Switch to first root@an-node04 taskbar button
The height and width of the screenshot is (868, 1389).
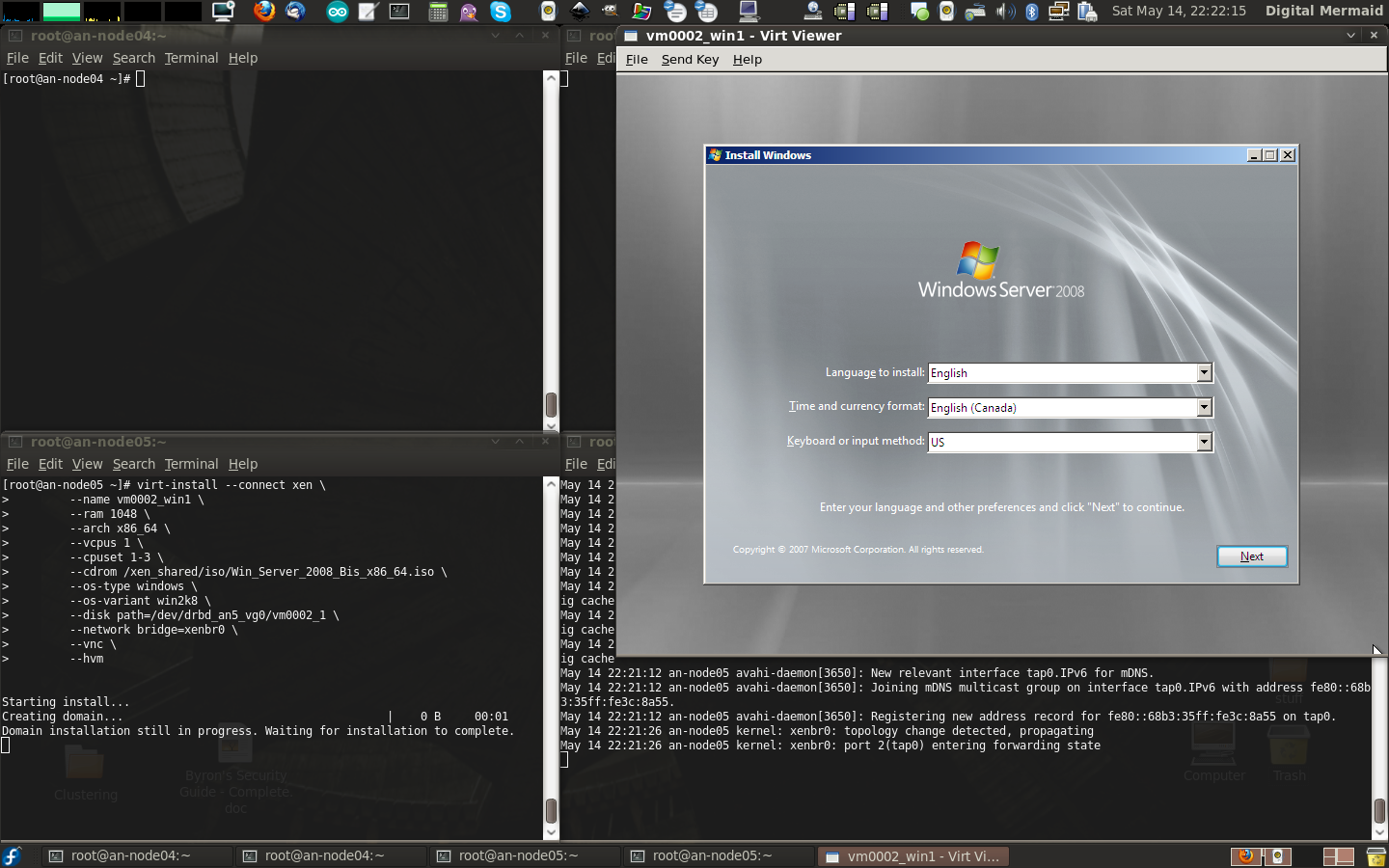[x=138, y=855]
